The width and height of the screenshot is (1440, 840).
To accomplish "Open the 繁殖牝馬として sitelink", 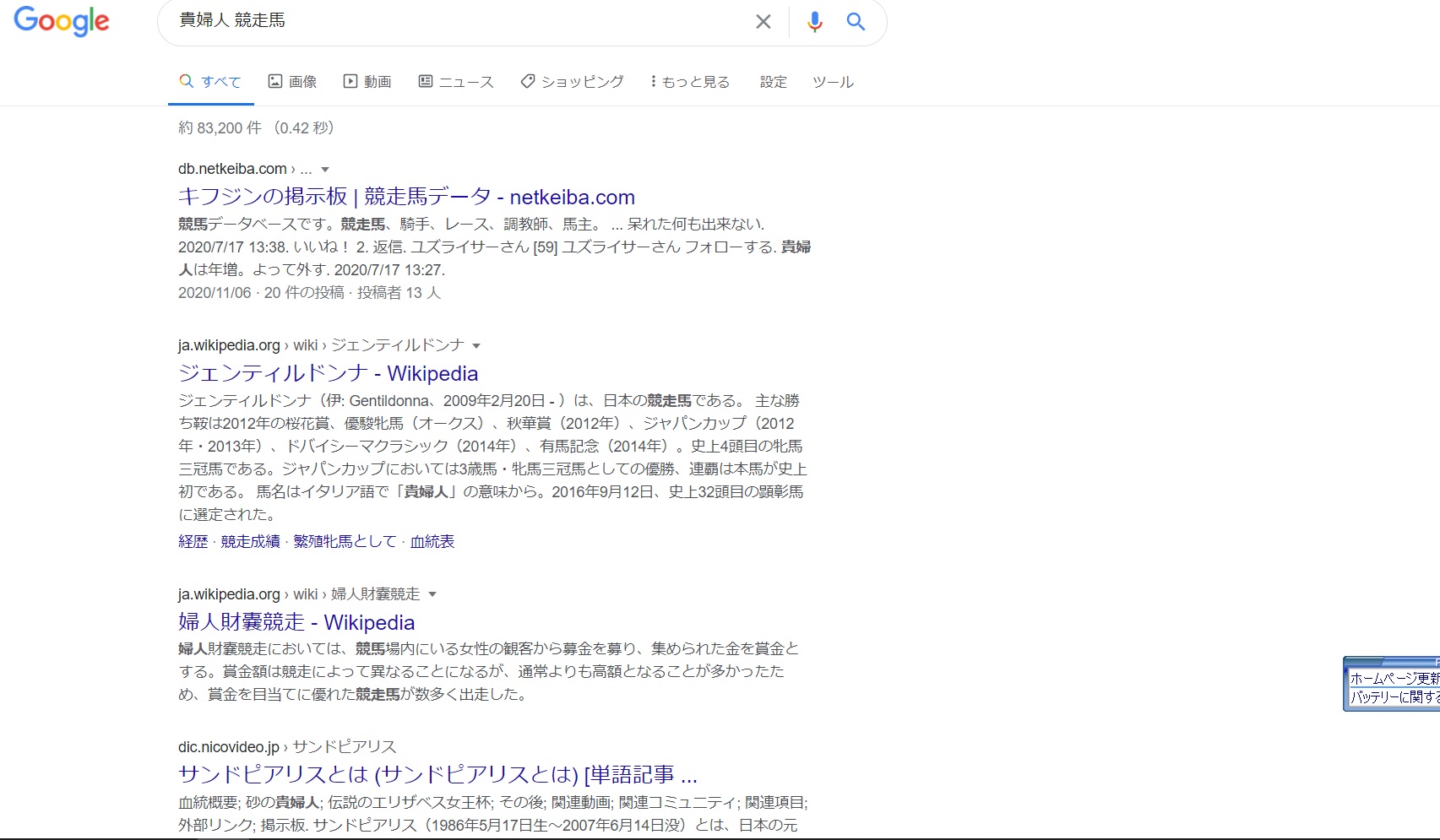I will [345, 541].
